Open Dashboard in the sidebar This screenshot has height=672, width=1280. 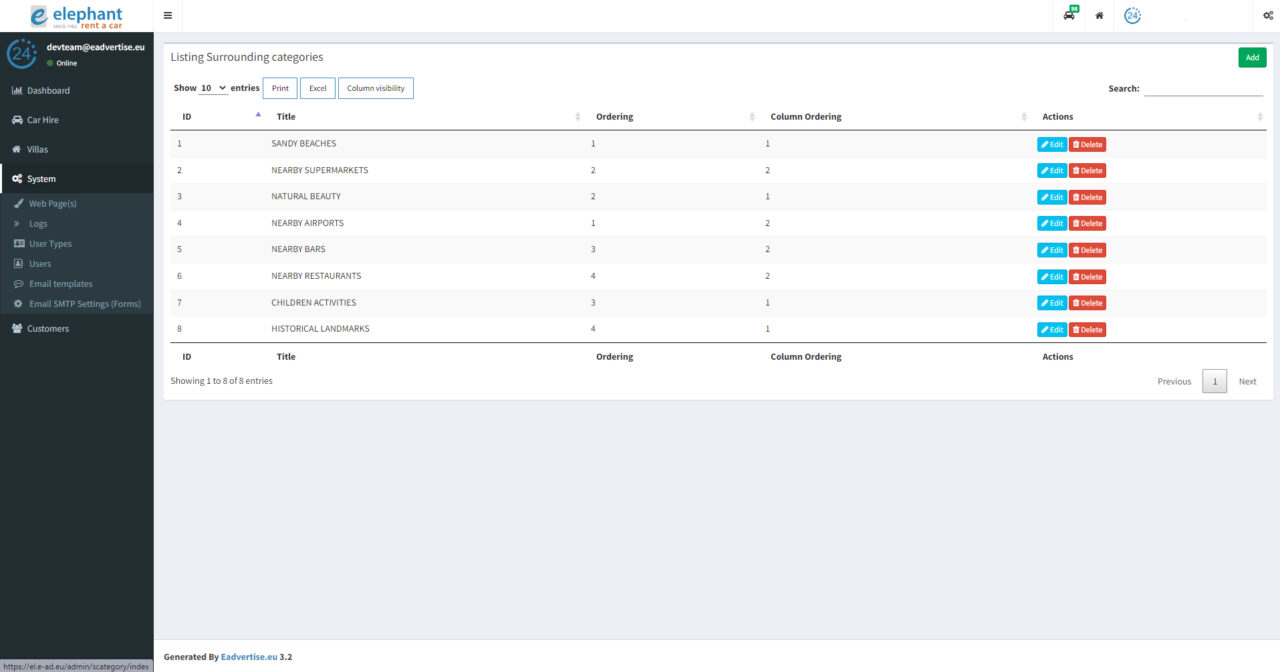[x=48, y=91]
